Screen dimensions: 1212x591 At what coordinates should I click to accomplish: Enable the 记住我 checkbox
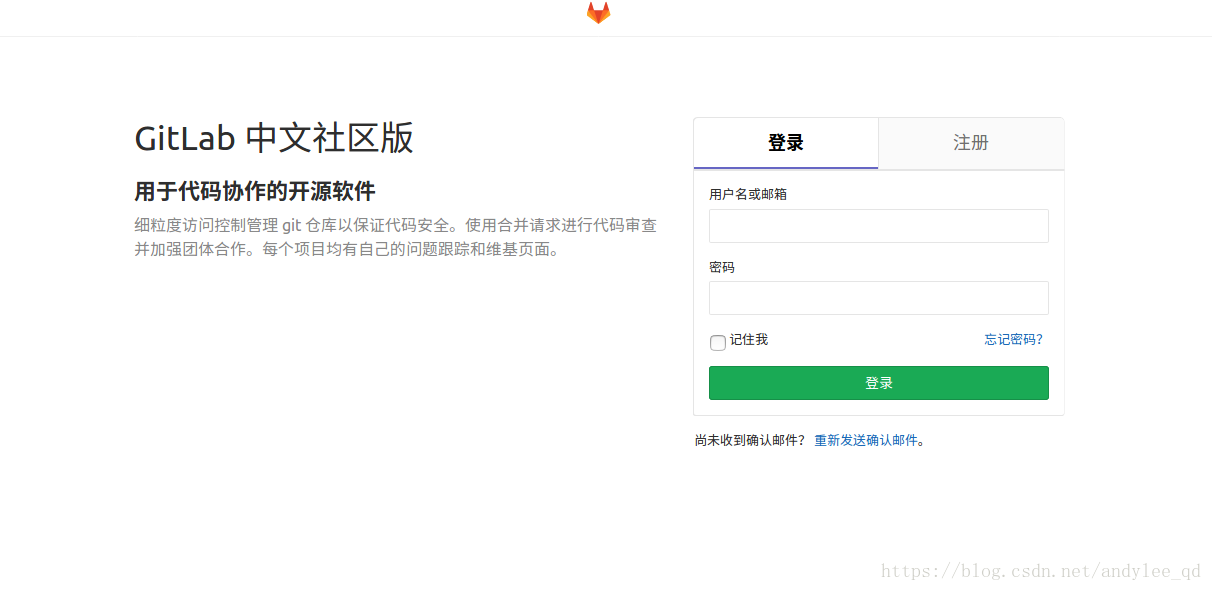718,343
